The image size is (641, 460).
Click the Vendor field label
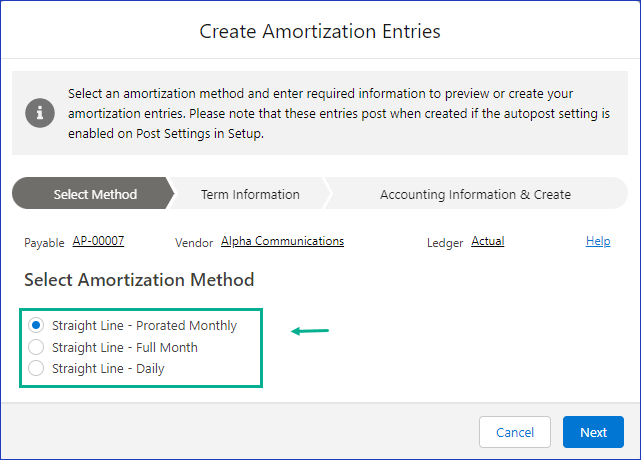click(x=194, y=243)
